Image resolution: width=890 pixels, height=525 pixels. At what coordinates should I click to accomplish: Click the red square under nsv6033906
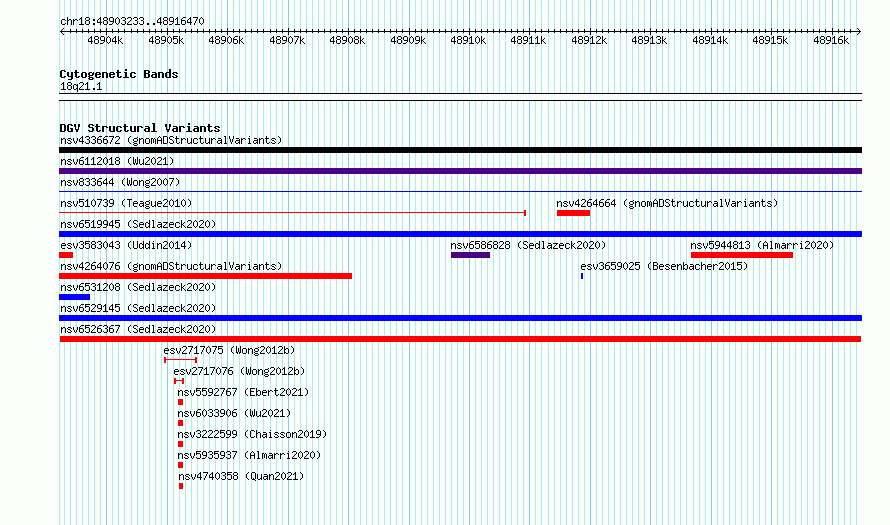point(180,423)
